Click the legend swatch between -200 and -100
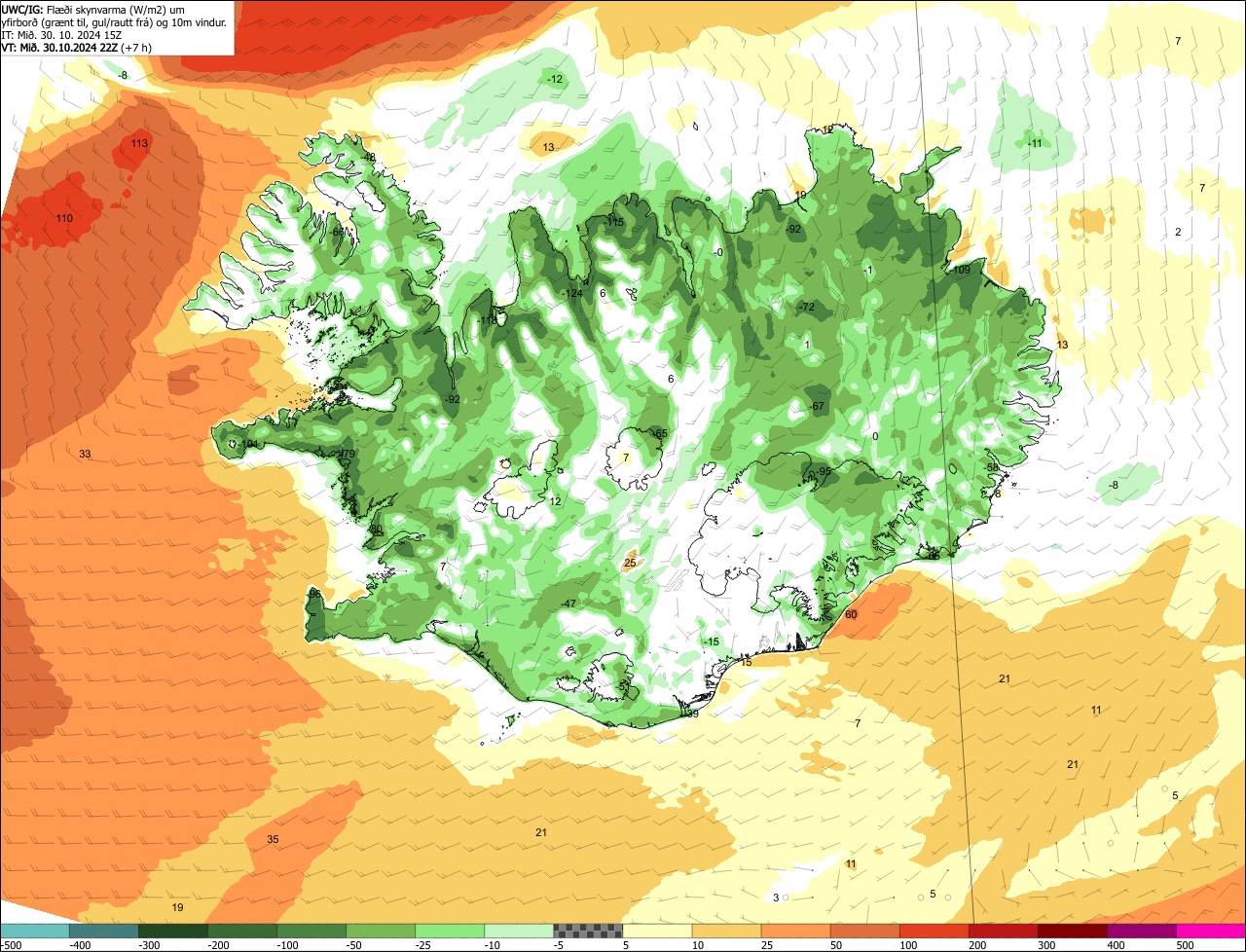 [242, 931]
